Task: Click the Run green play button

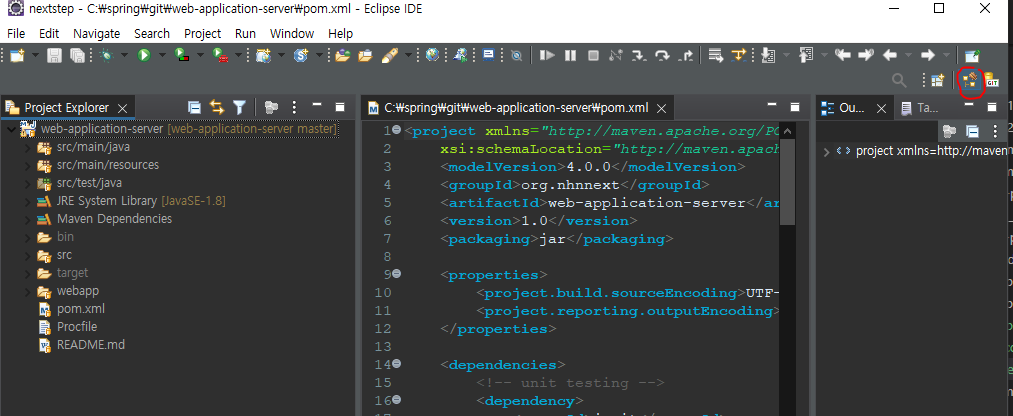Action: pos(144,56)
